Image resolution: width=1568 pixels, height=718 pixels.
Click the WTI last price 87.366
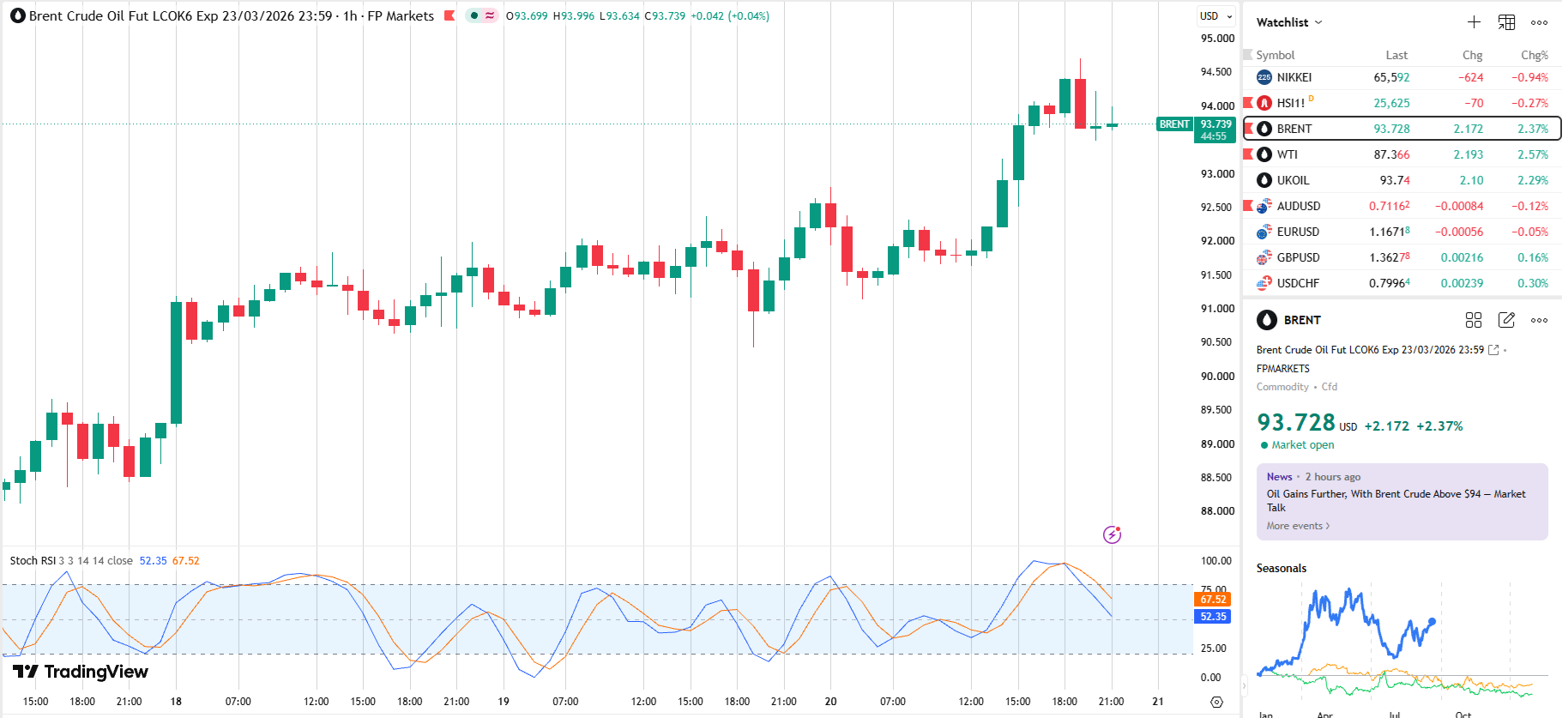pos(1391,154)
